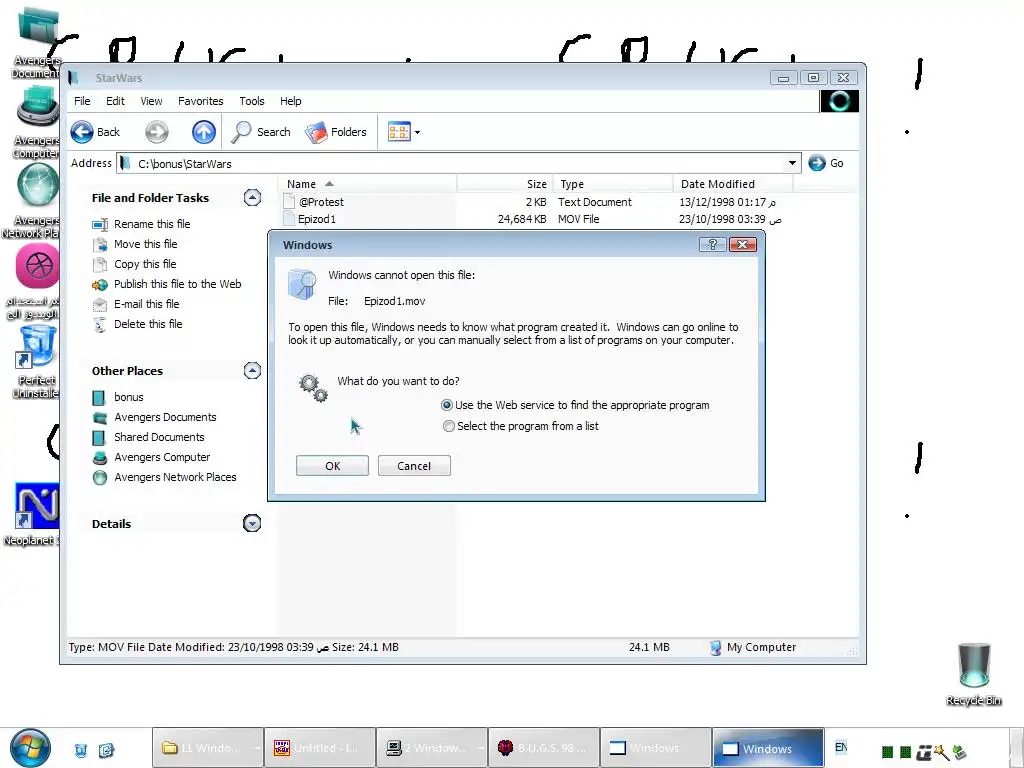The height and width of the screenshot is (768, 1024).
Task: Toggle the Folders pane button
Action: (x=336, y=132)
